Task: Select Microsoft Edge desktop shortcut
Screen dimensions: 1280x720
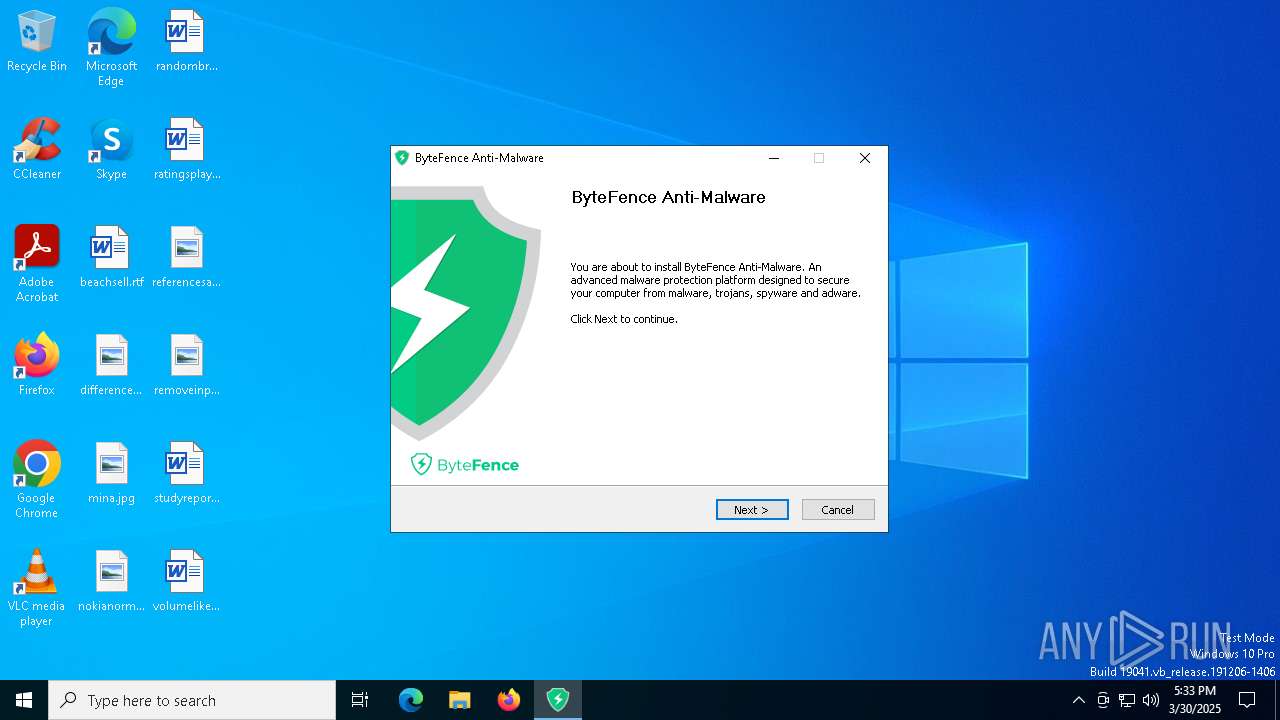Action: click(111, 48)
